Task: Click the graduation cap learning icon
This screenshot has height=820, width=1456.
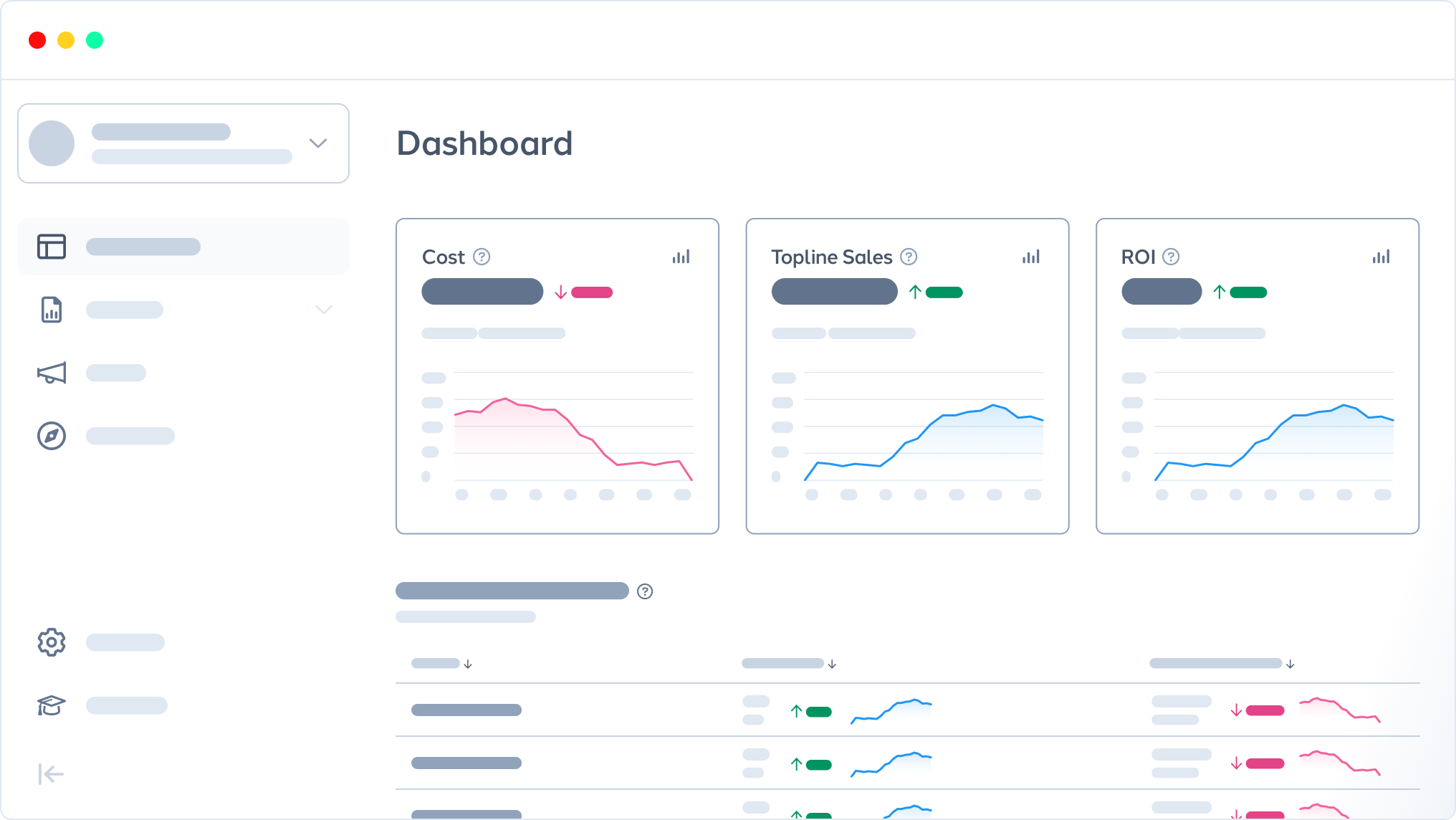Action: (x=52, y=705)
